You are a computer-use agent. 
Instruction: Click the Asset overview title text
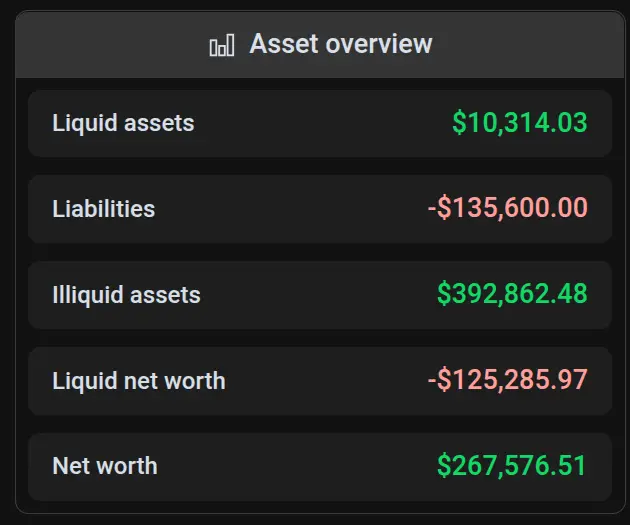pos(340,44)
